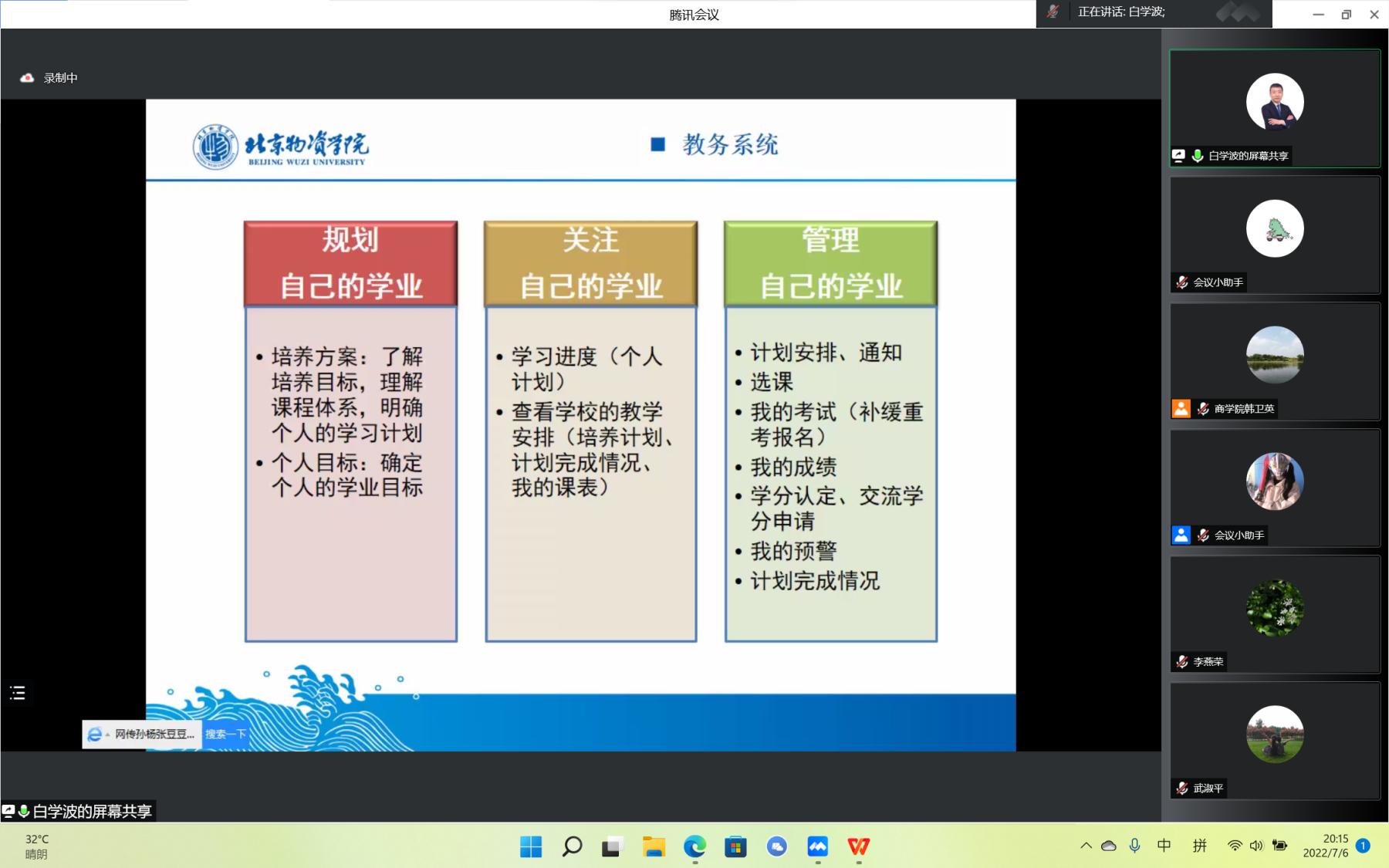
Task: Select participant 商学院韩卫英 video tile
Action: coord(1275,361)
